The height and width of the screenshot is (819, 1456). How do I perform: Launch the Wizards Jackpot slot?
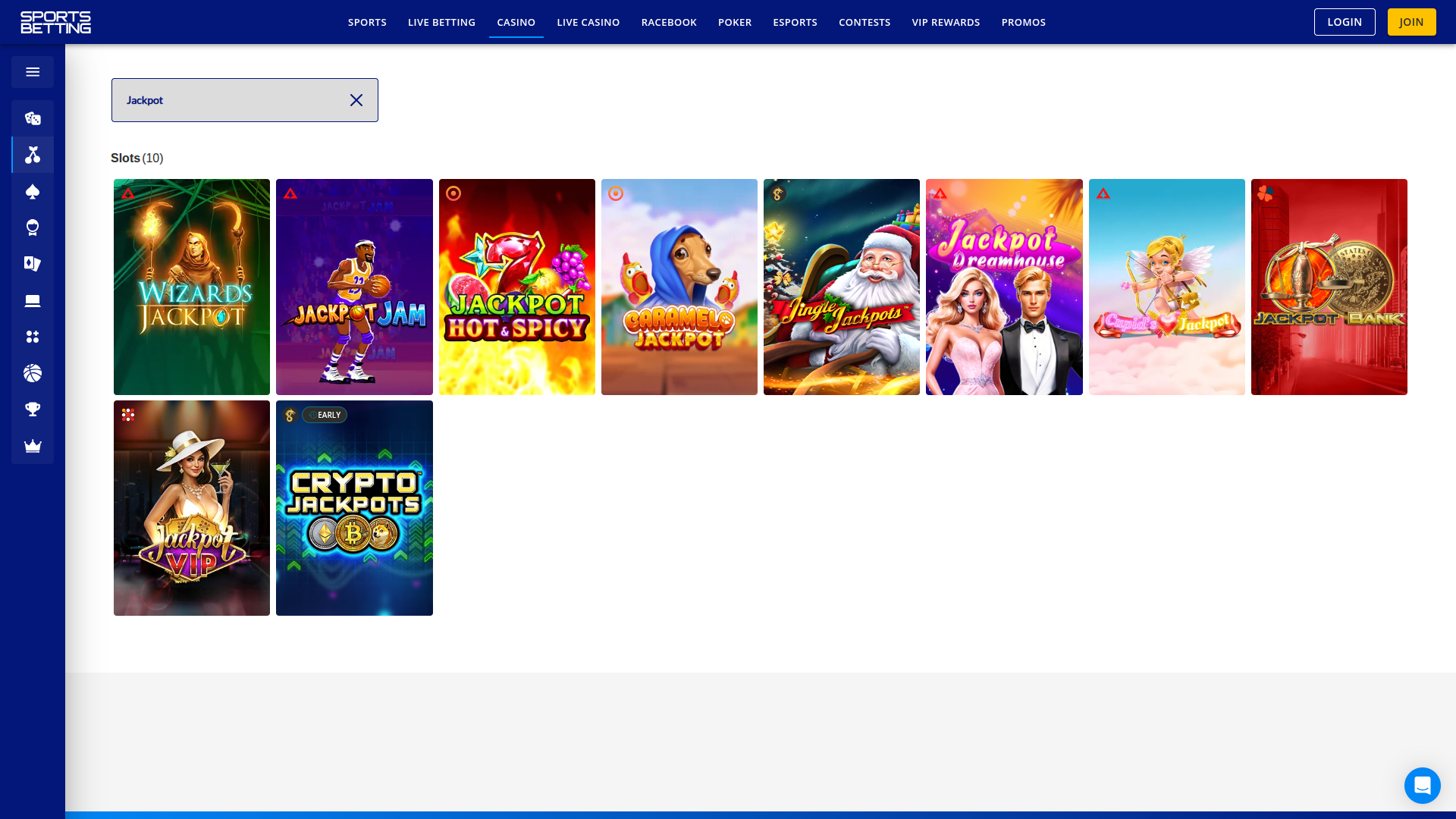[191, 287]
